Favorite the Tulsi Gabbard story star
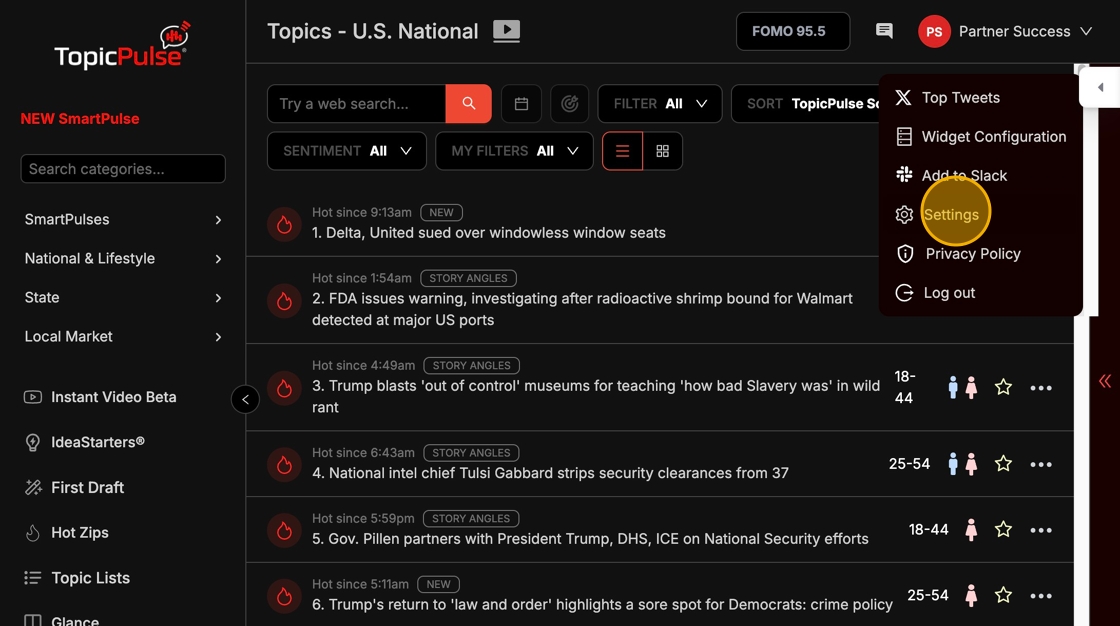The width and height of the screenshot is (1120, 626). (1004, 464)
